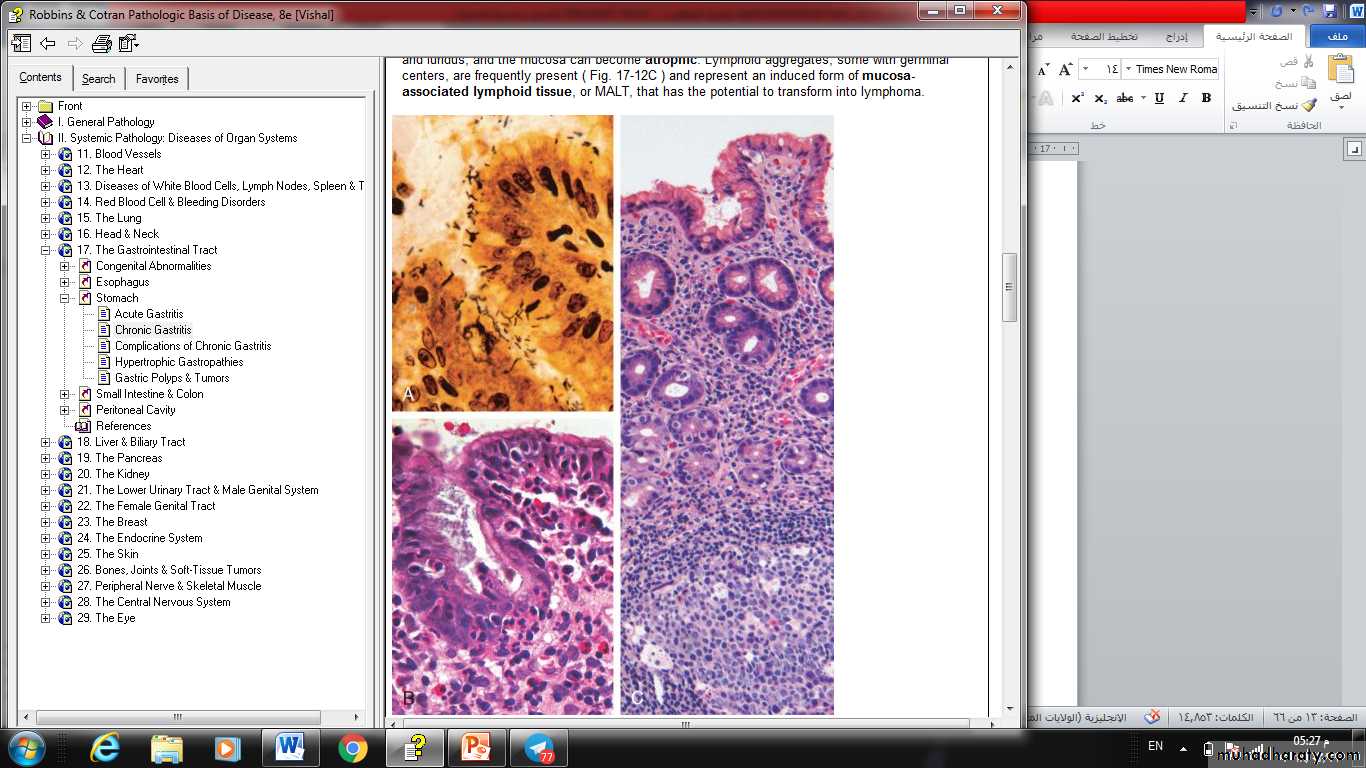Toggle Bold formatting in Word

(x=1206, y=98)
